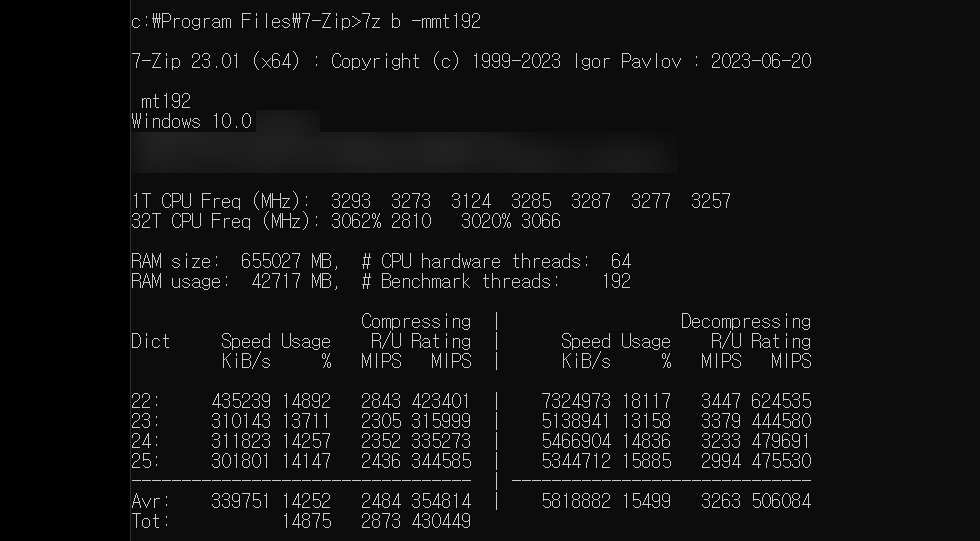Image resolution: width=980 pixels, height=541 pixels.
Task: Click the RAM size value 655027 MB
Action: (290, 261)
